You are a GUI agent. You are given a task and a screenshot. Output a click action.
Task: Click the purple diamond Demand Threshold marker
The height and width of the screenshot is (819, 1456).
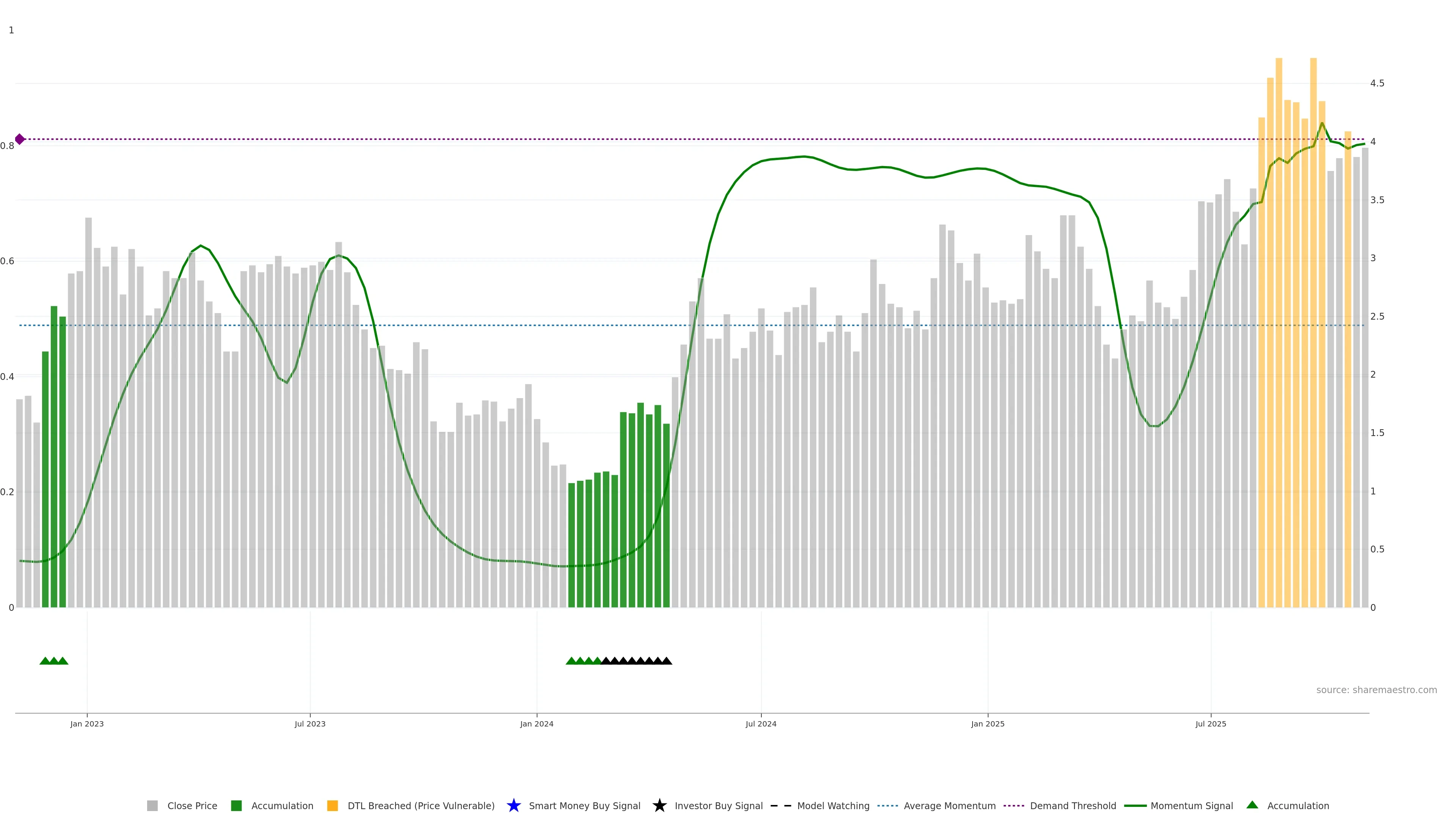(20, 139)
